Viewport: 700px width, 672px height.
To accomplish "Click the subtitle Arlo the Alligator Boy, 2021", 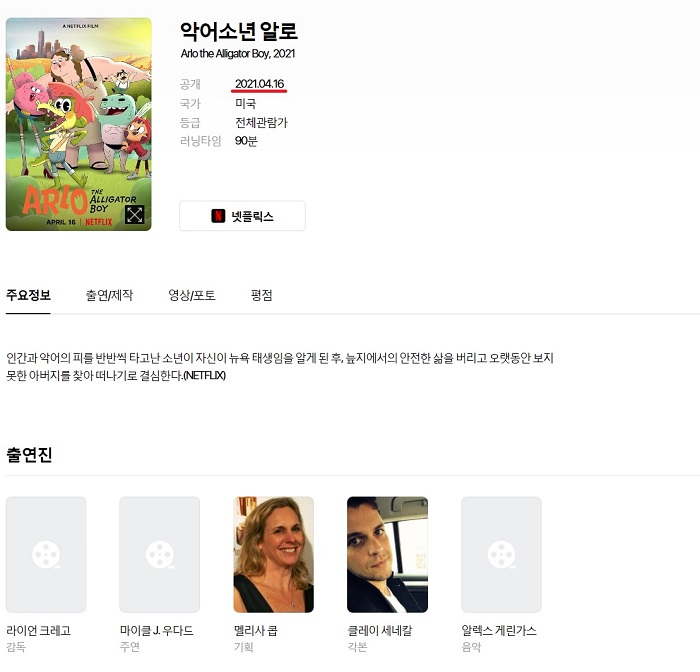I will (238, 54).
